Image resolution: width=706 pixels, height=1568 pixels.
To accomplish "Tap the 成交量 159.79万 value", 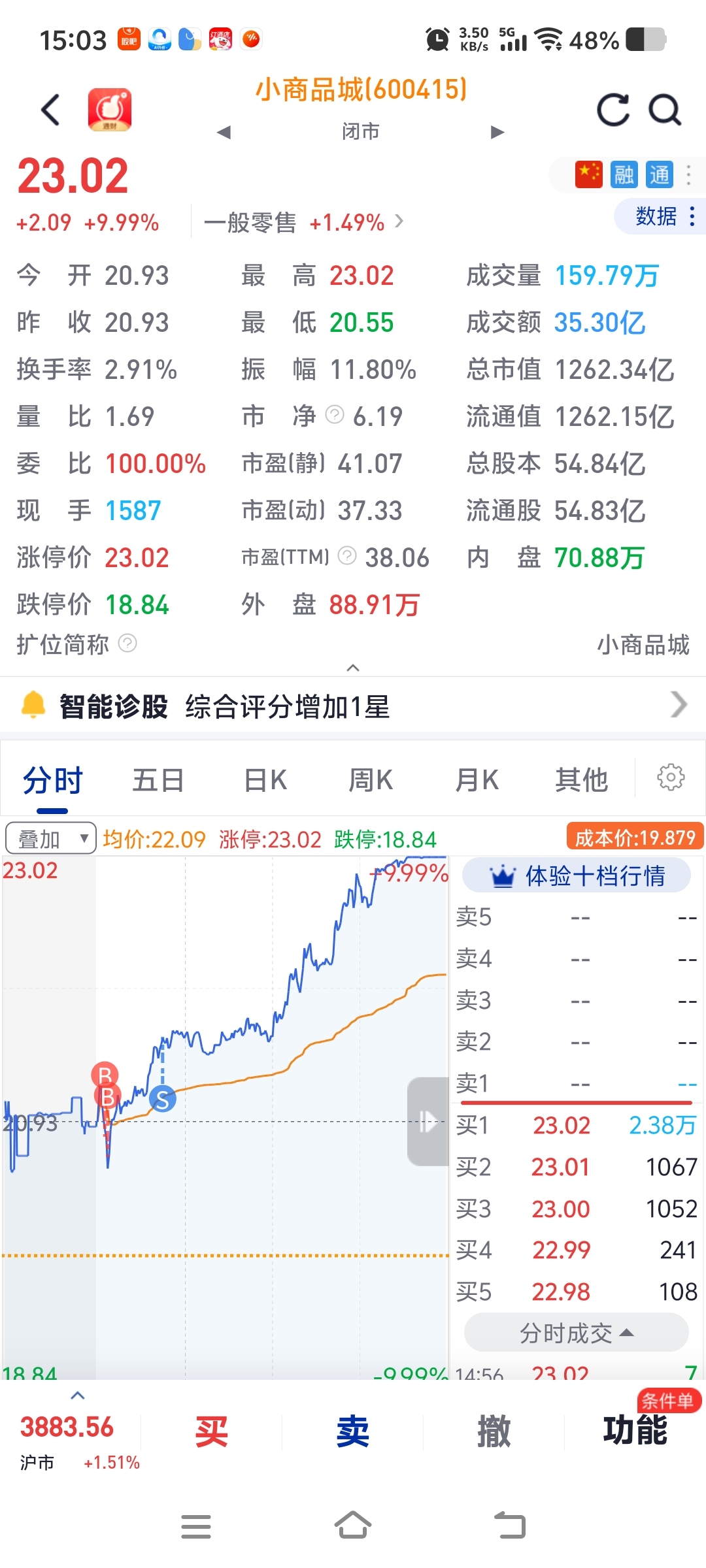I will (607, 275).
